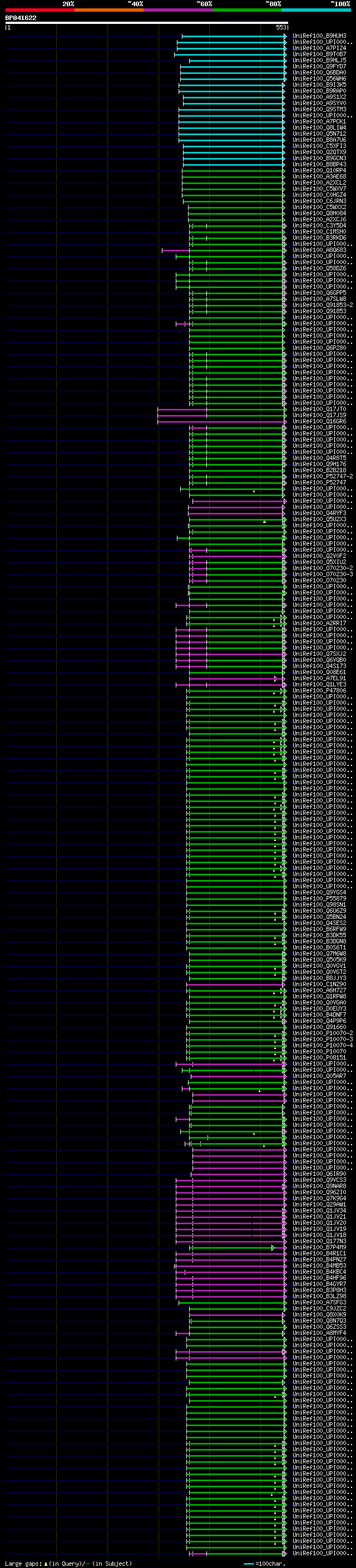Select the UniRef100_P47806 label

coord(319,691)
